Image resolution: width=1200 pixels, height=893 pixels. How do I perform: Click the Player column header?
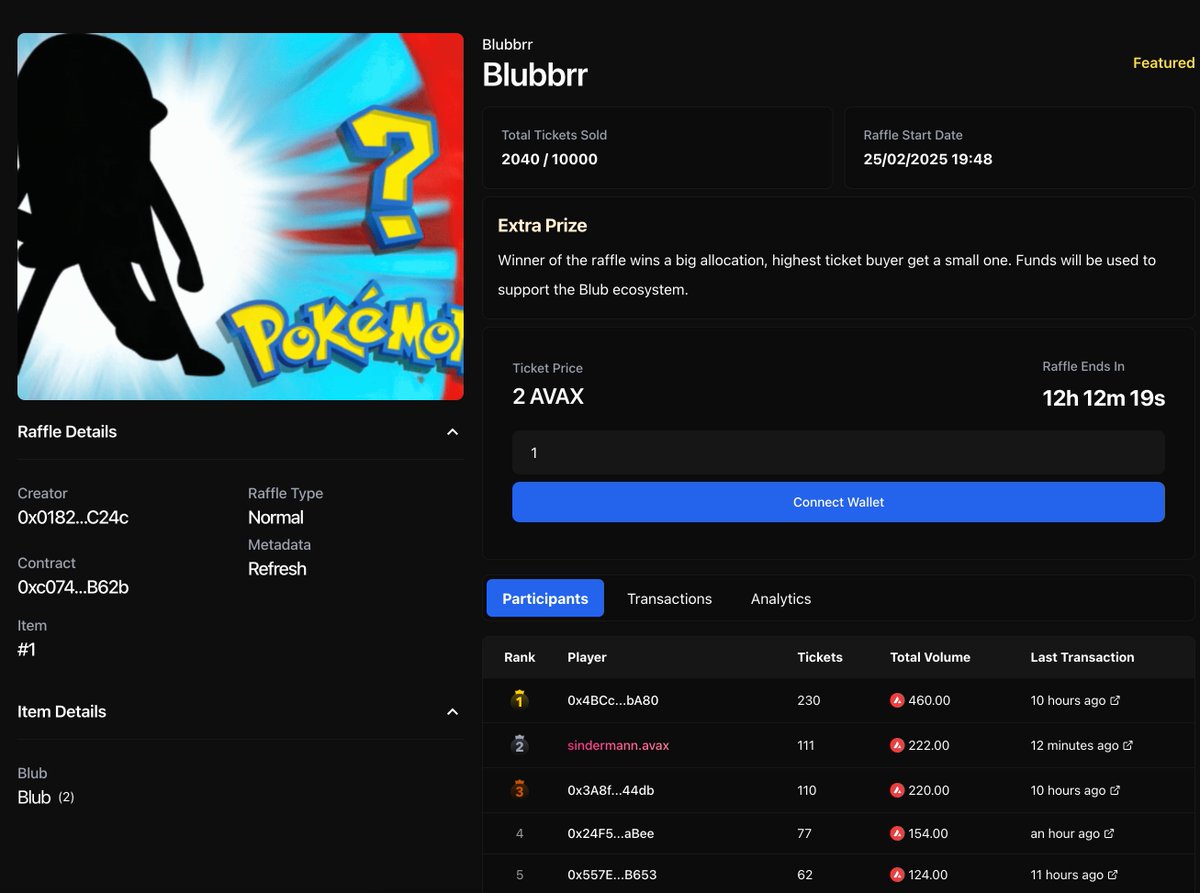point(587,657)
